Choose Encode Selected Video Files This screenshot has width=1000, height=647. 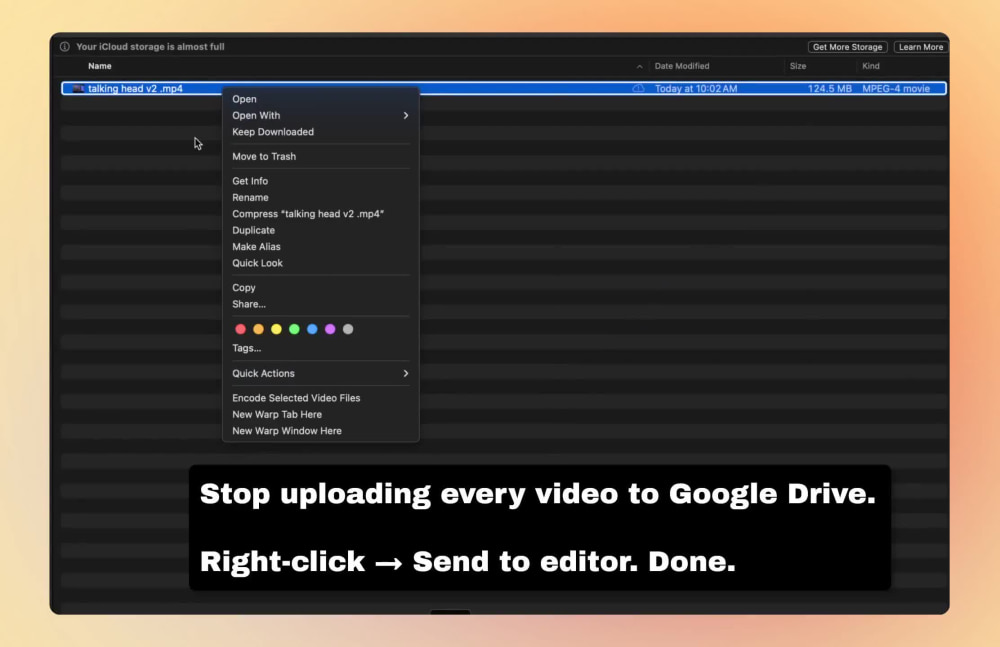[320, 398]
